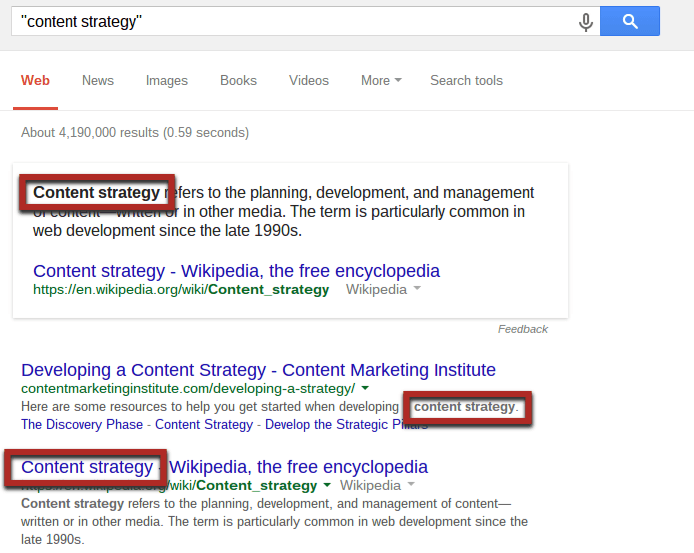
Task: Open Search tools
Action: 467,81
